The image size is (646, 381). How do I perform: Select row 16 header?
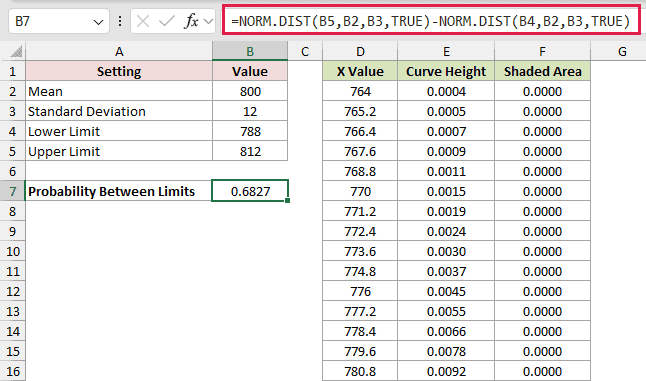click(12, 371)
